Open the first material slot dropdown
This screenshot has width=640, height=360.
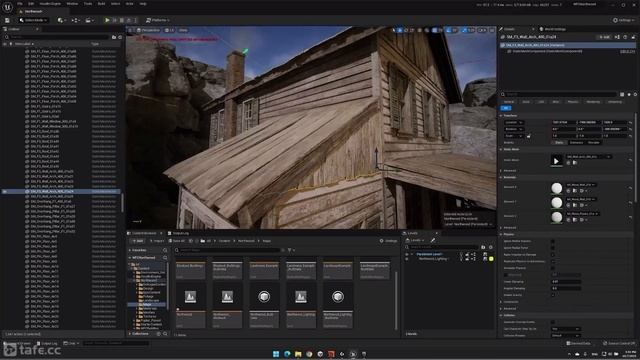[580, 185]
